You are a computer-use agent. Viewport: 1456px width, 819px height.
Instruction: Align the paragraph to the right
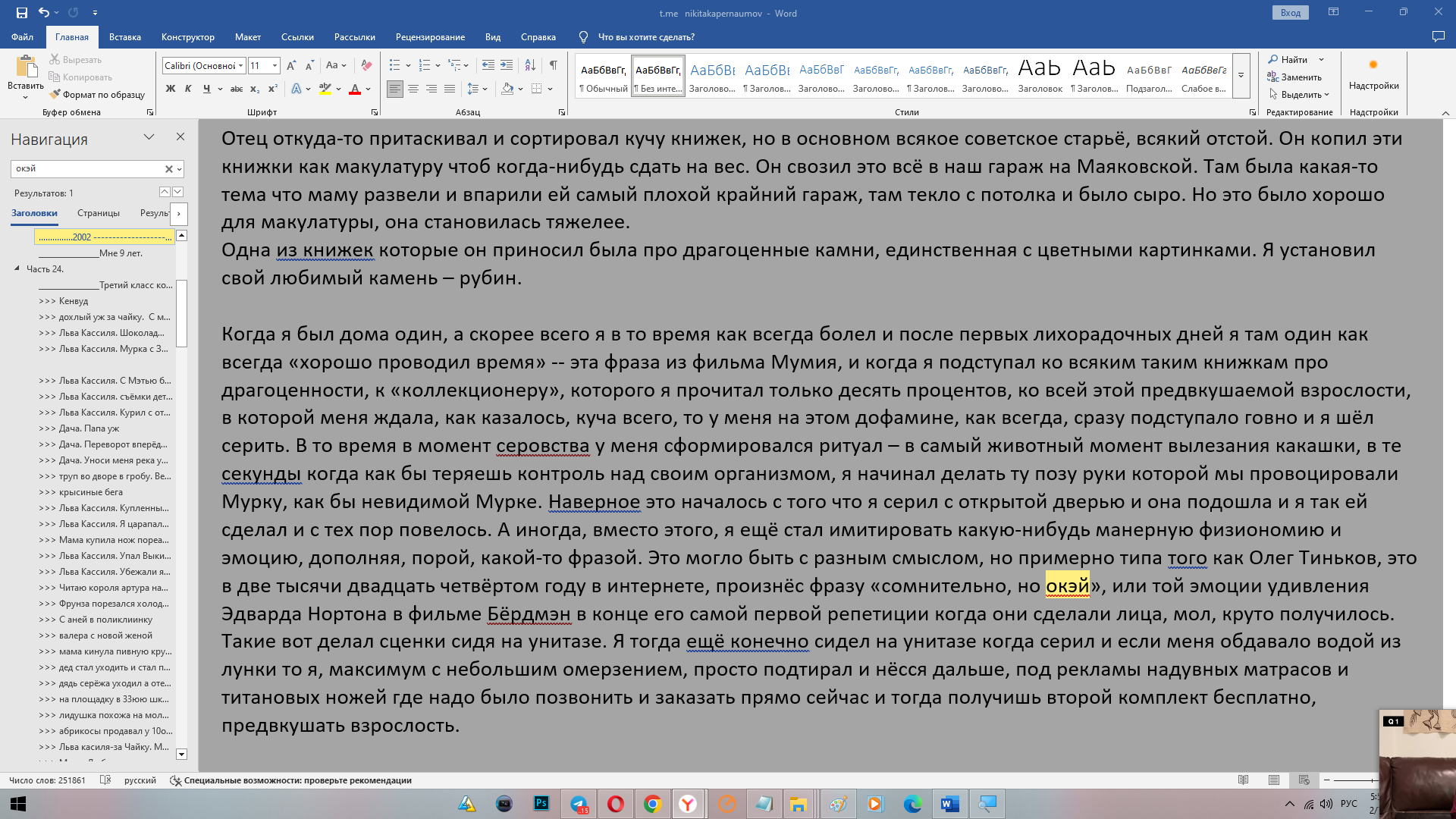(x=431, y=89)
